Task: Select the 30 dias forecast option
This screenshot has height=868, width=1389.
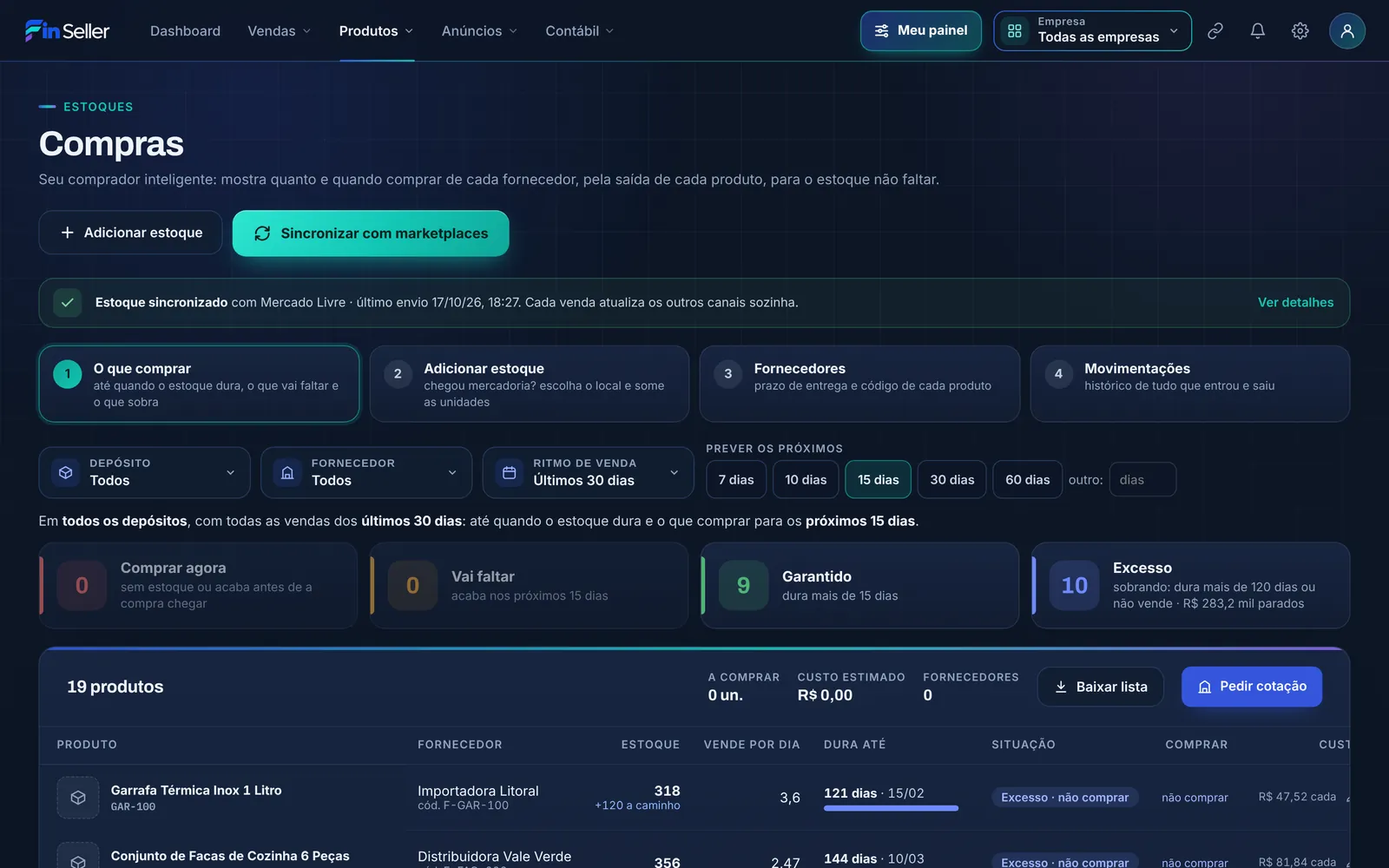Action: 952,479
